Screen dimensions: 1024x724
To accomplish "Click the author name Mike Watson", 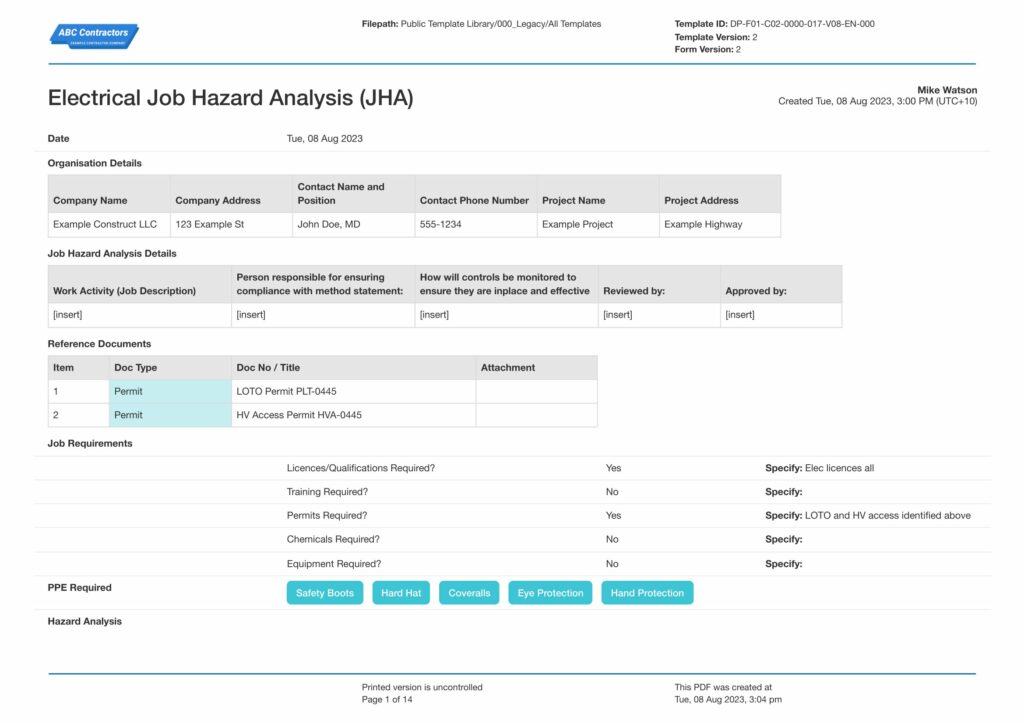I will (x=947, y=90).
